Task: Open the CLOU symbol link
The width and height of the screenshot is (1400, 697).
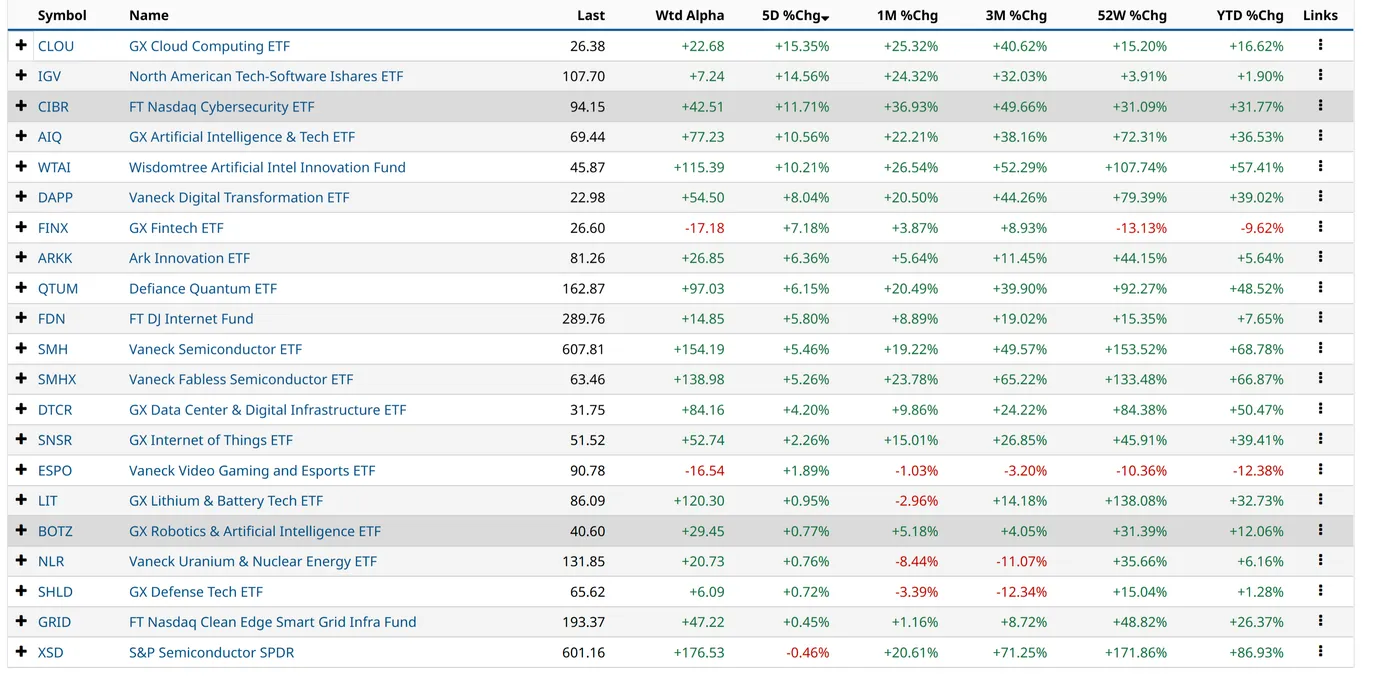Action: (56, 46)
